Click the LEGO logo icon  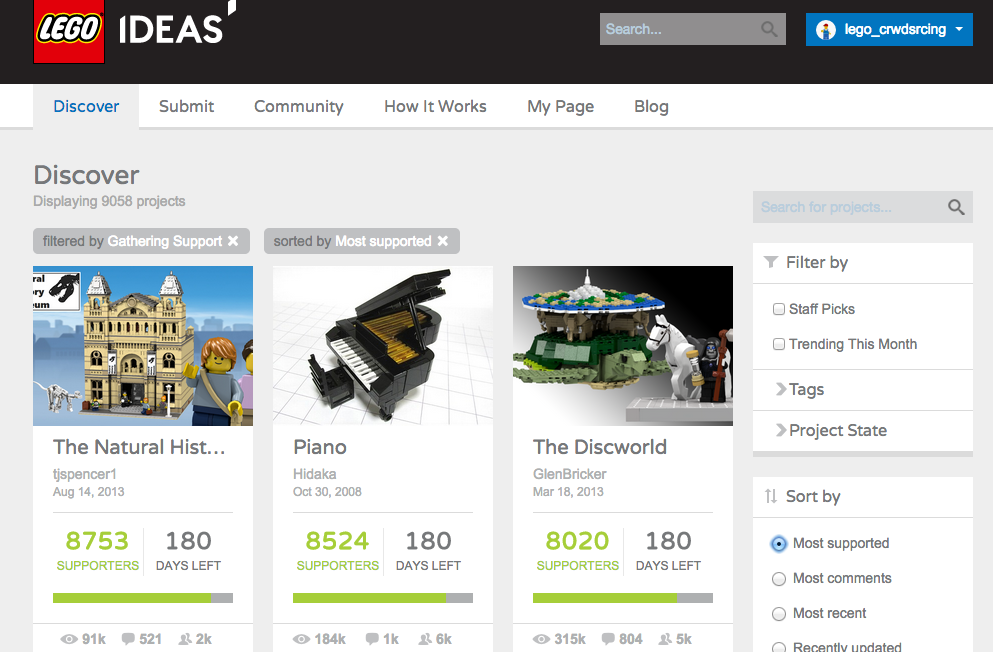[x=68, y=31]
